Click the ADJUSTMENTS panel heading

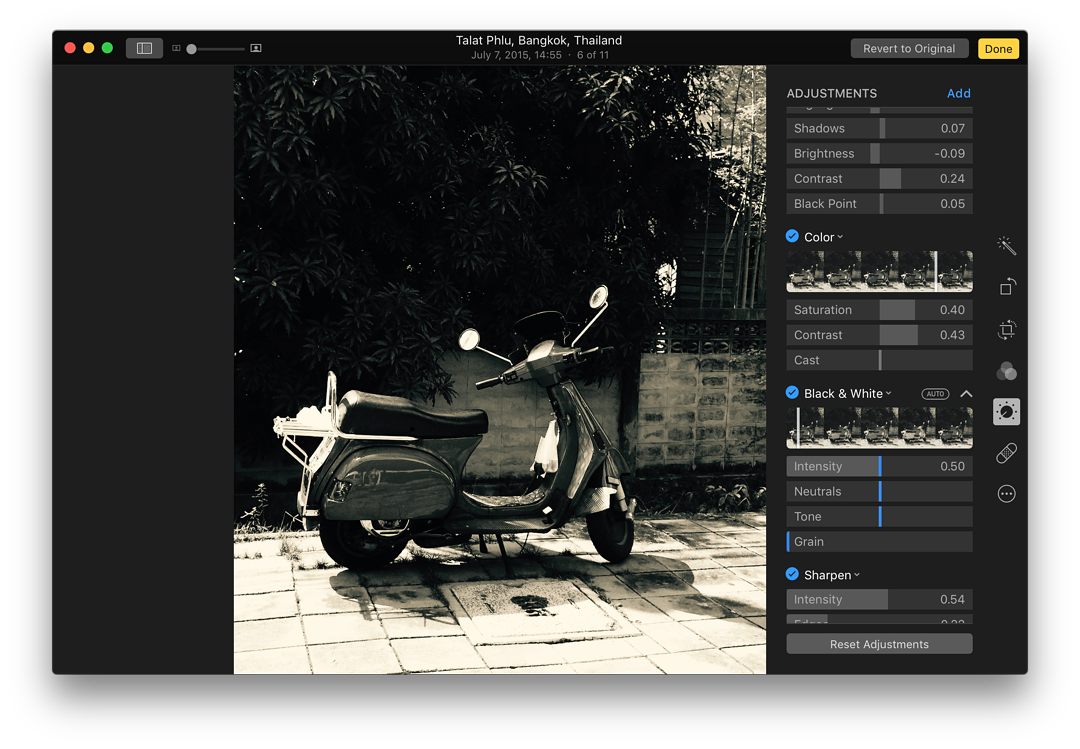click(831, 93)
